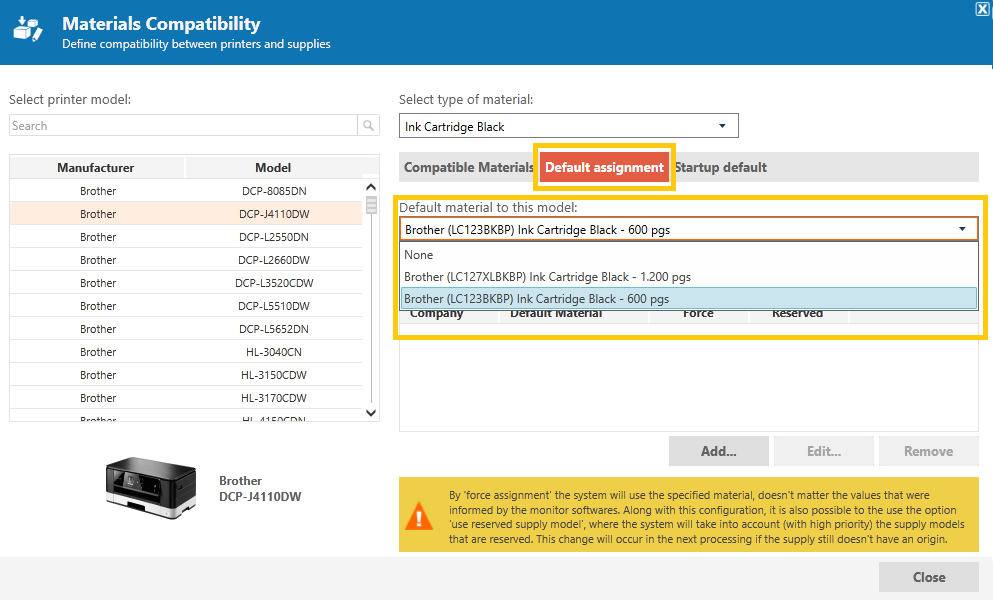Open the Default assignment tab
Screen dimensions: 993x600
click(x=604, y=167)
